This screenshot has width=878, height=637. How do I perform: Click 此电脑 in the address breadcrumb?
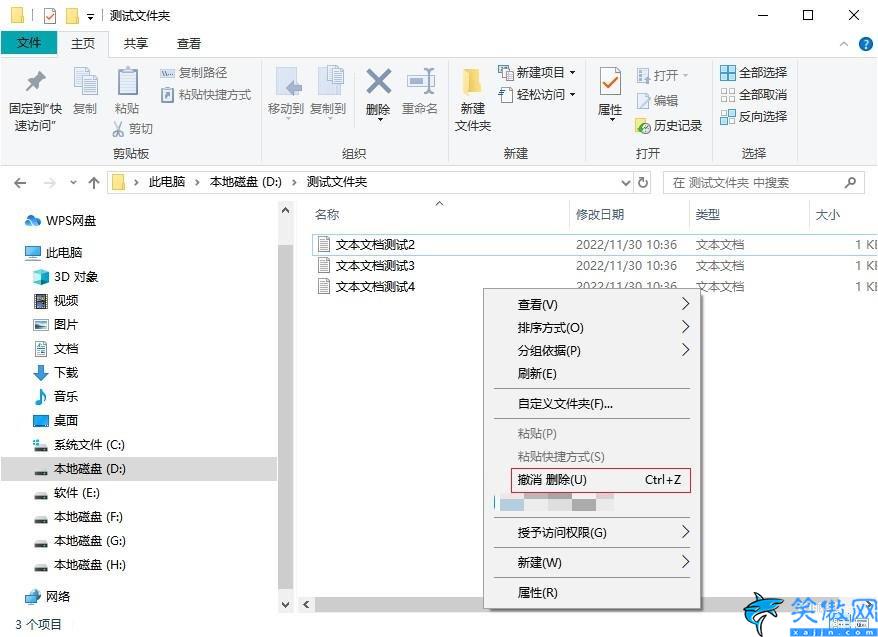[x=167, y=182]
